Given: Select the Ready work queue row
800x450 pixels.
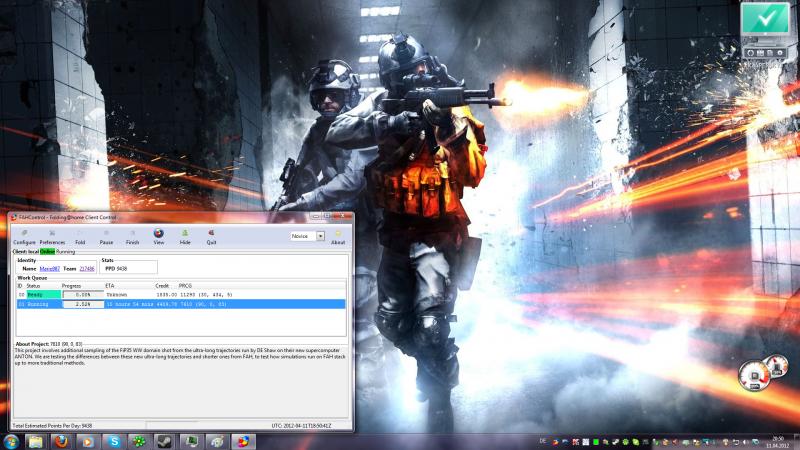Looking at the screenshot, I should [181, 295].
